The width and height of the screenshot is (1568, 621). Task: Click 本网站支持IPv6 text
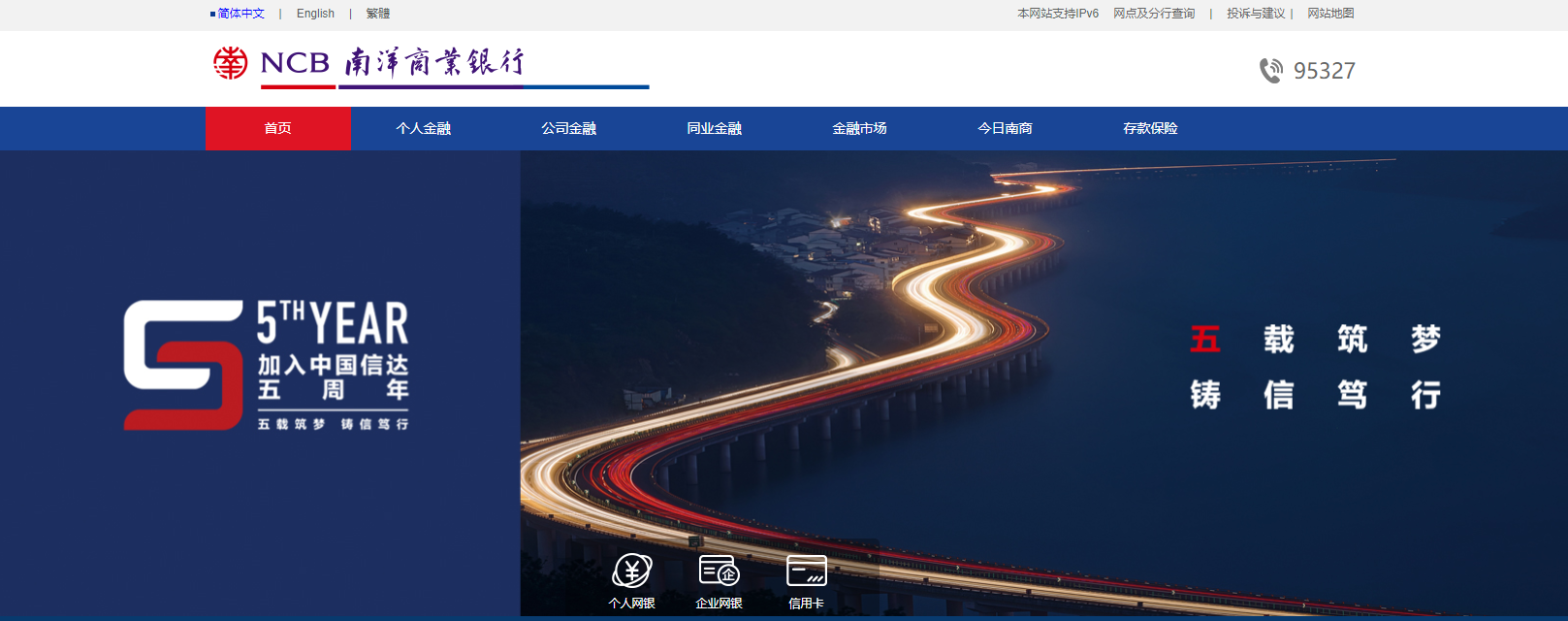pyautogui.click(x=1058, y=14)
